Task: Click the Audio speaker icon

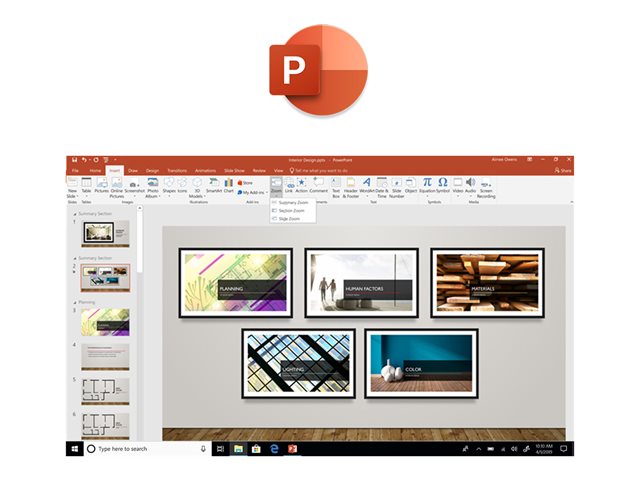Action: coord(471,182)
